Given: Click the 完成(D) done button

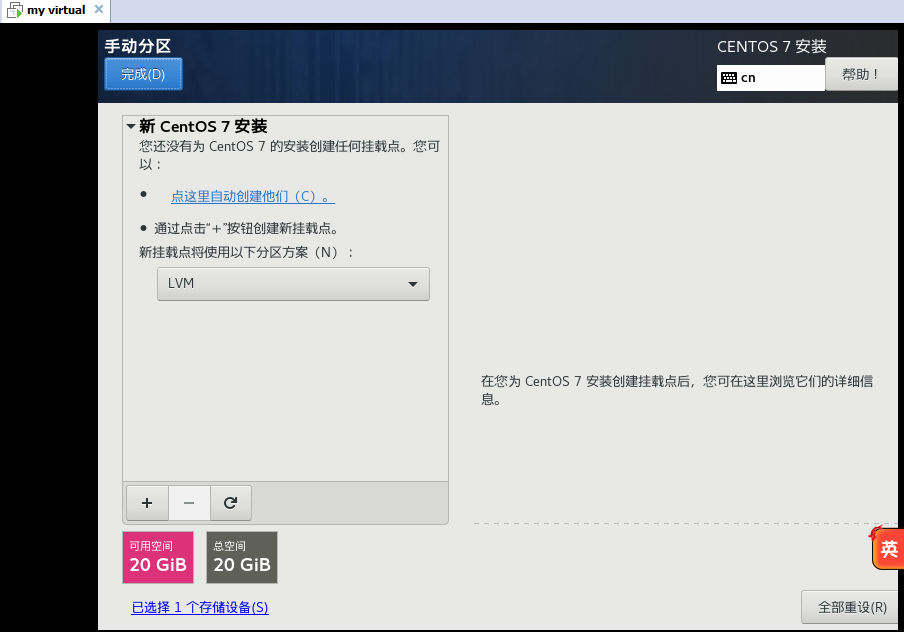Looking at the screenshot, I should 143,74.
